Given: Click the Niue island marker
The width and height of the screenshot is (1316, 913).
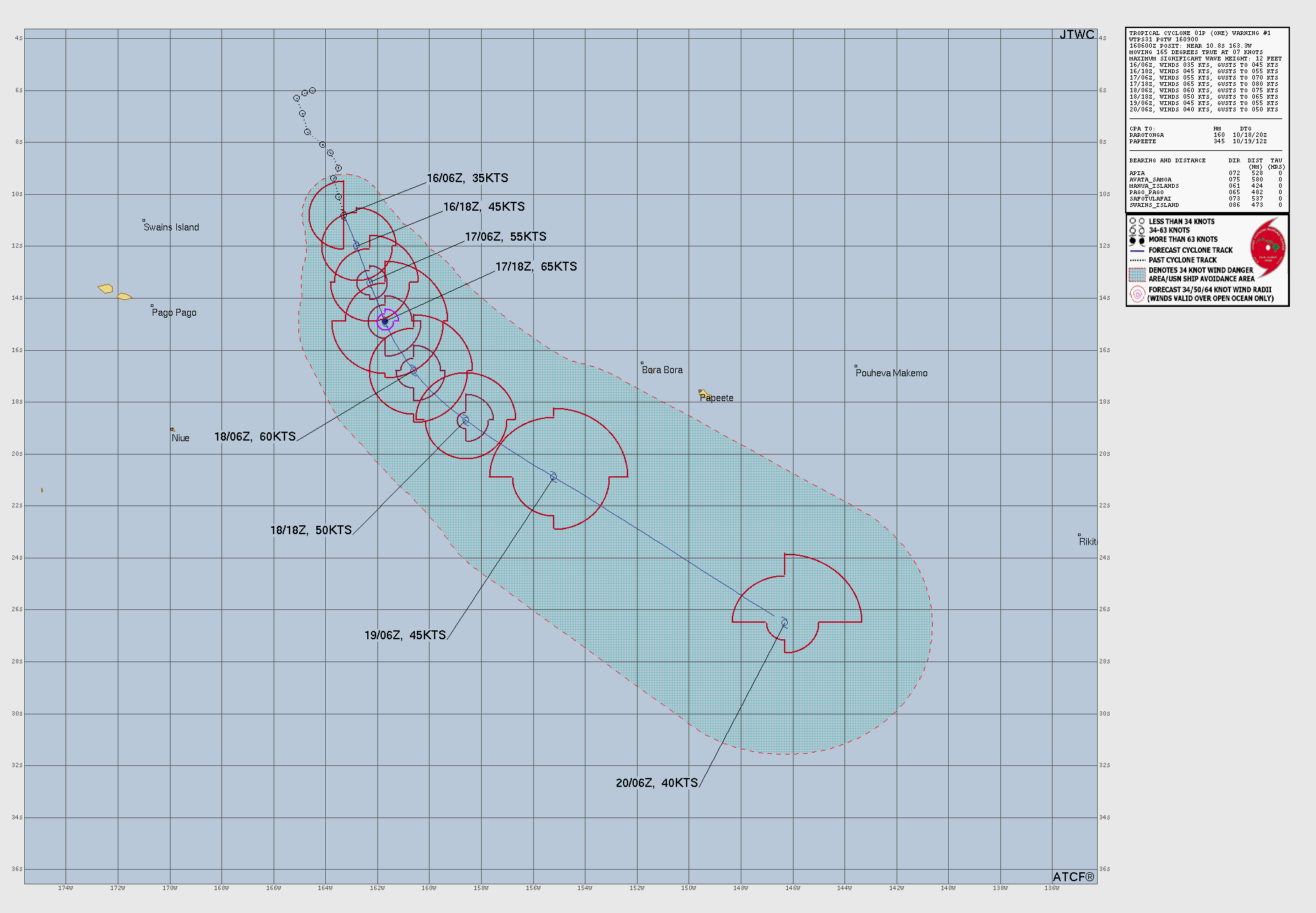Looking at the screenshot, I should [x=172, y=429].
